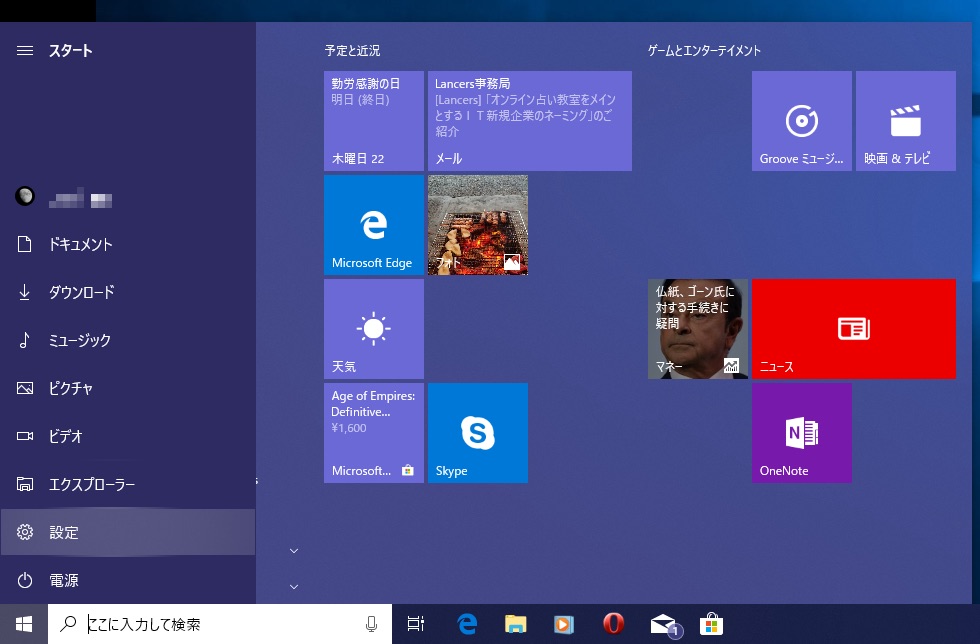This screenshot has height=644, width=980.
Task: Click the hamburger menu icon beside スタート
Action: click(x=25, y=51)
